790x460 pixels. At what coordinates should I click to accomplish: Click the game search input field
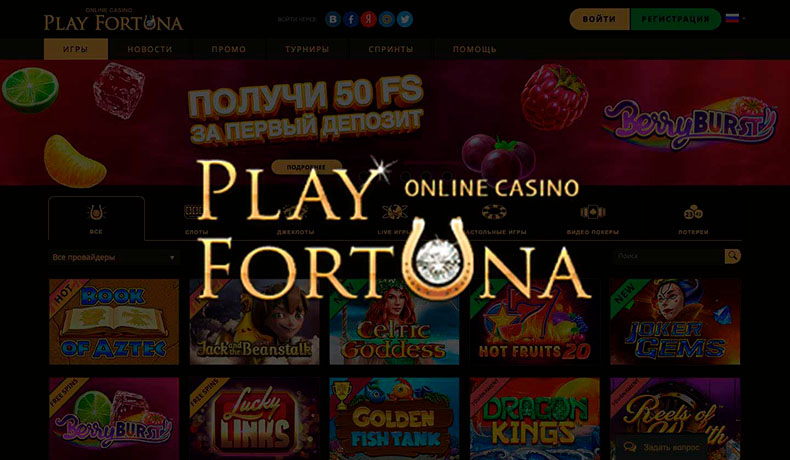pos(669,256)
